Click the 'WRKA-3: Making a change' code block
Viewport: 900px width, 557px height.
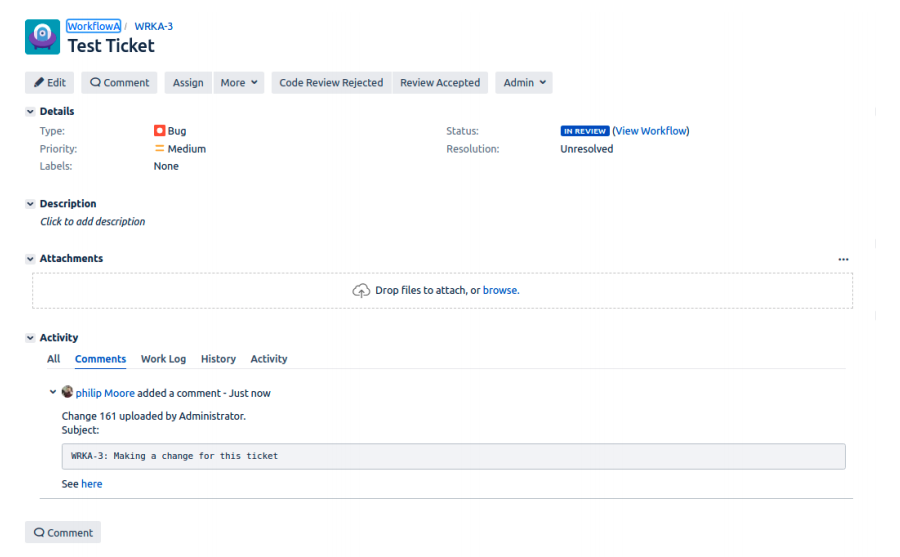453,457
